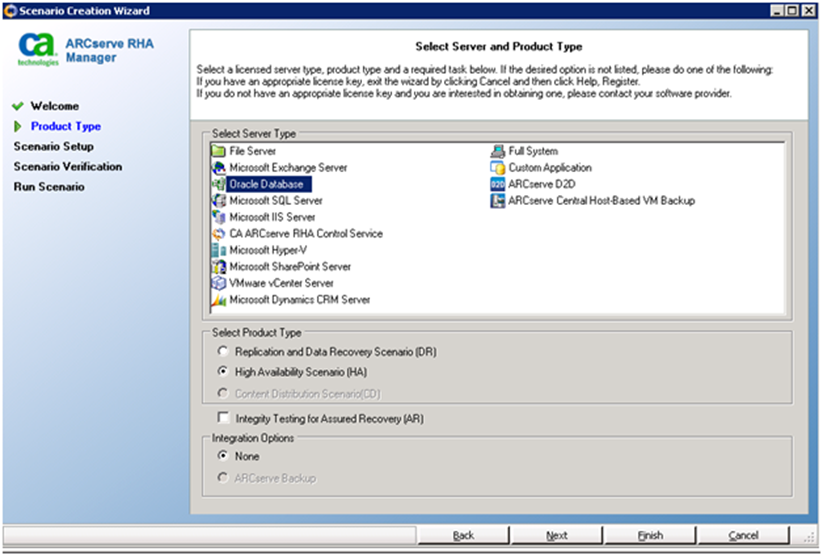The height and width of the screenshot is (556, 823).
Task: Select Microsoft IIS Server label
Action: coord(272,217)
